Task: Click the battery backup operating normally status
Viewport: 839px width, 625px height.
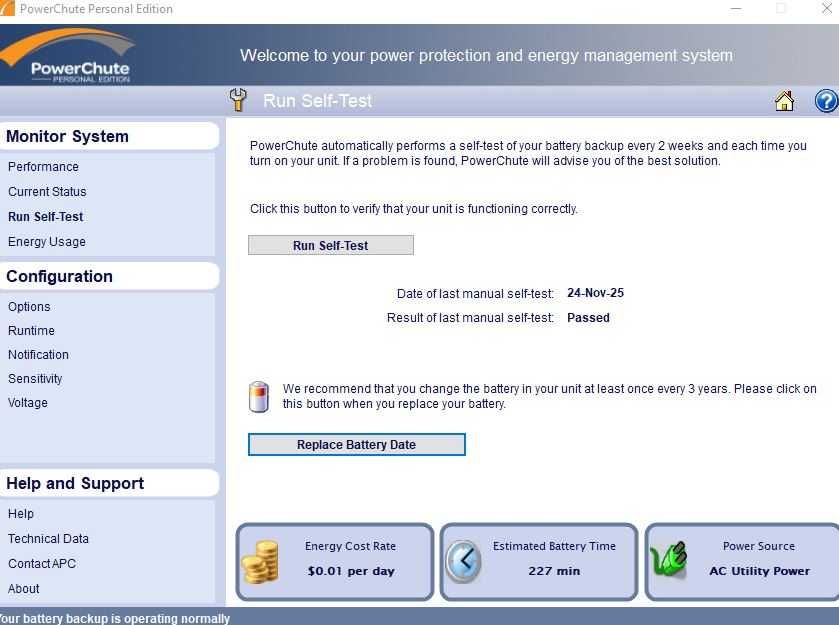Action: [x=115, y=619]
